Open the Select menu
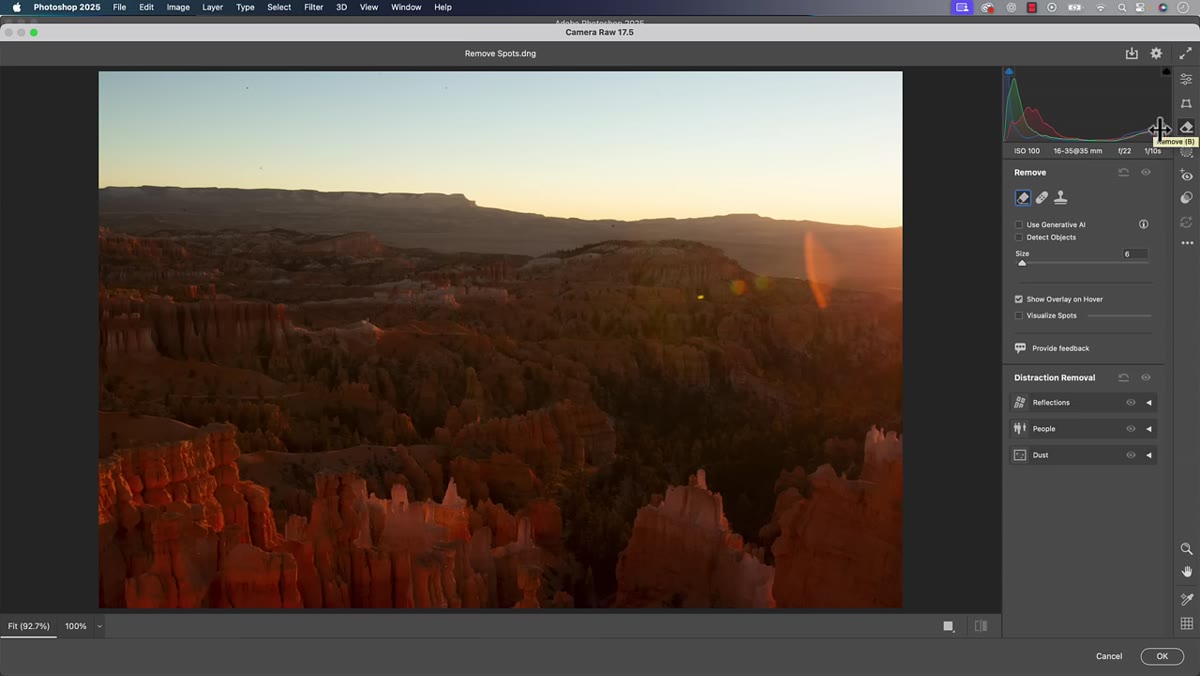This screenshot has width=1200, height=676. (279, 7)
